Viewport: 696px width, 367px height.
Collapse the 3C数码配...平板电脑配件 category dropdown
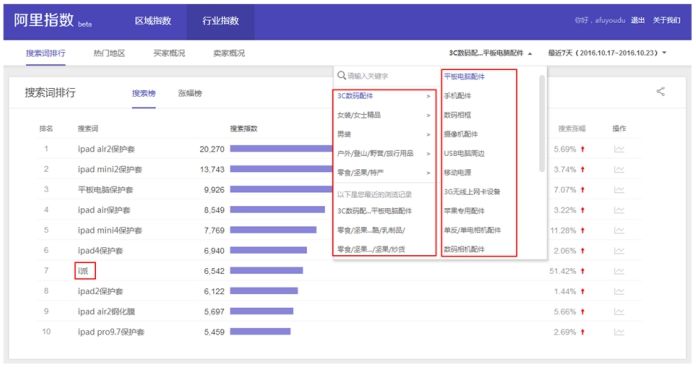click(x=490, y=53)
